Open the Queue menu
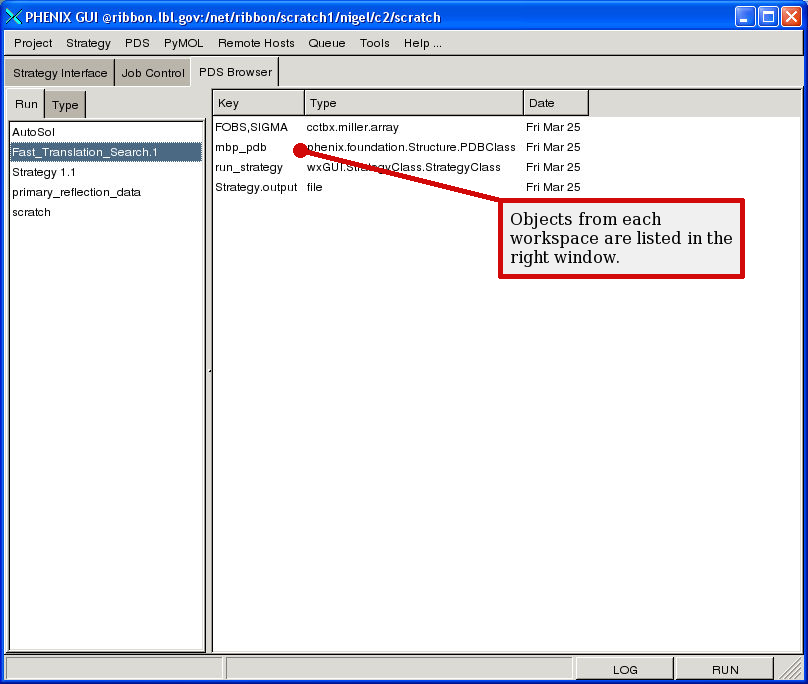808x684 pixels. point(326,43)
